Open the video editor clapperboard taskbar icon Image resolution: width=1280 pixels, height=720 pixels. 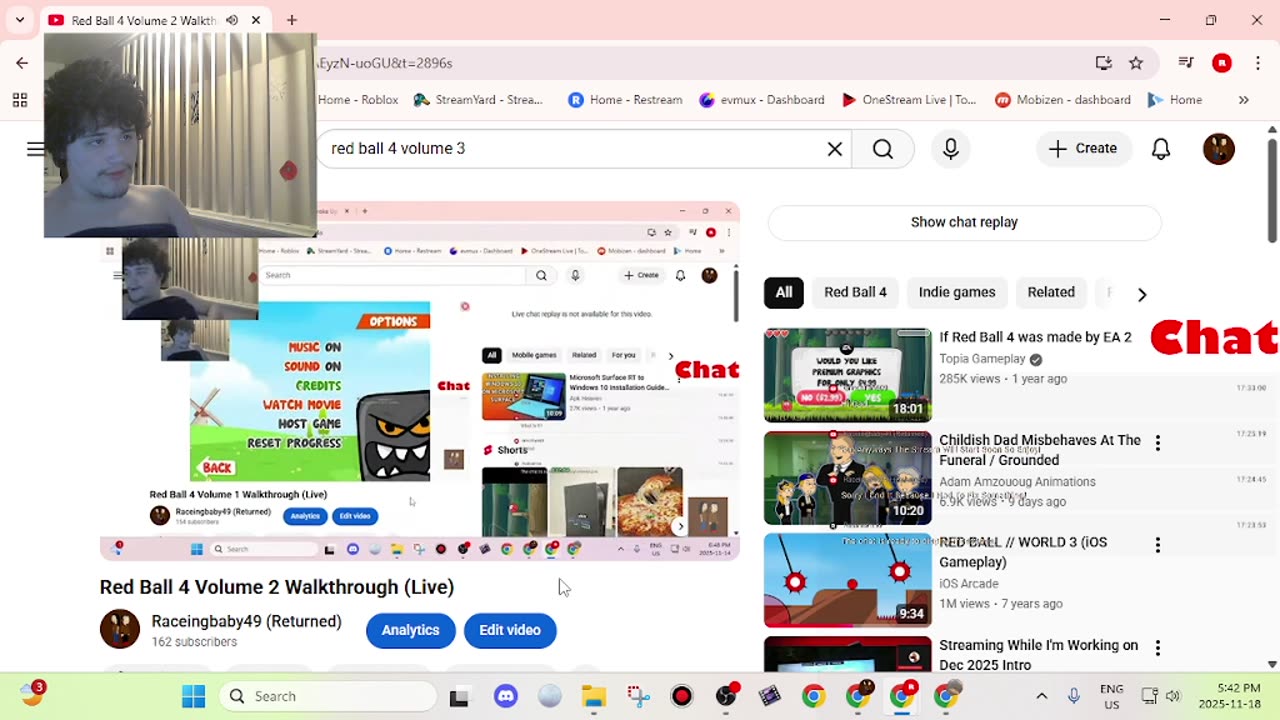[770, 696]
